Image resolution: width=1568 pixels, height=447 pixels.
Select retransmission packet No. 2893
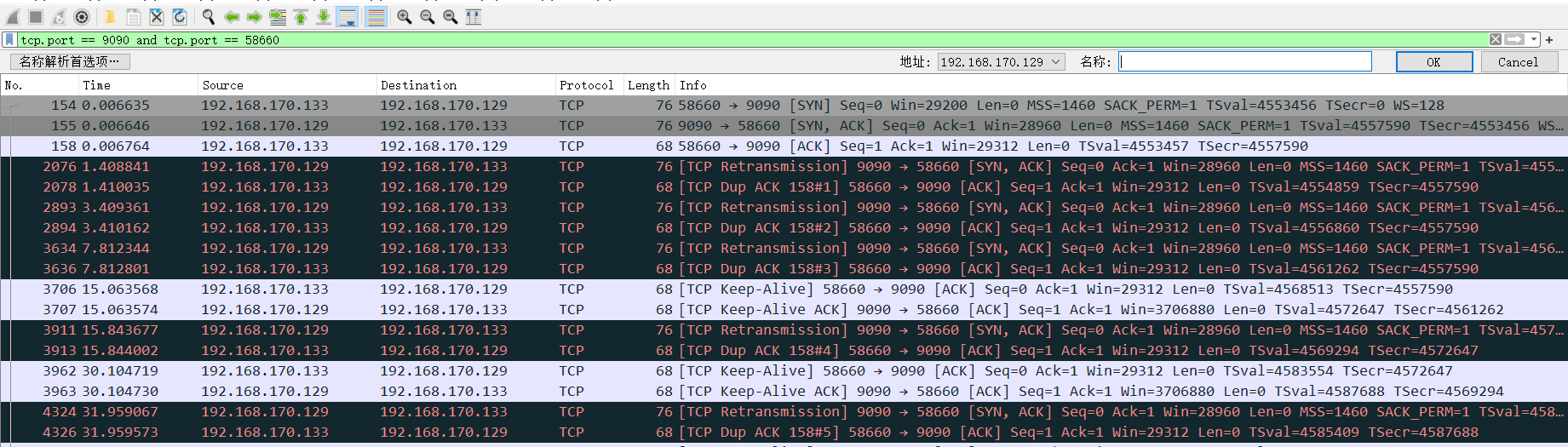(784, 208)
